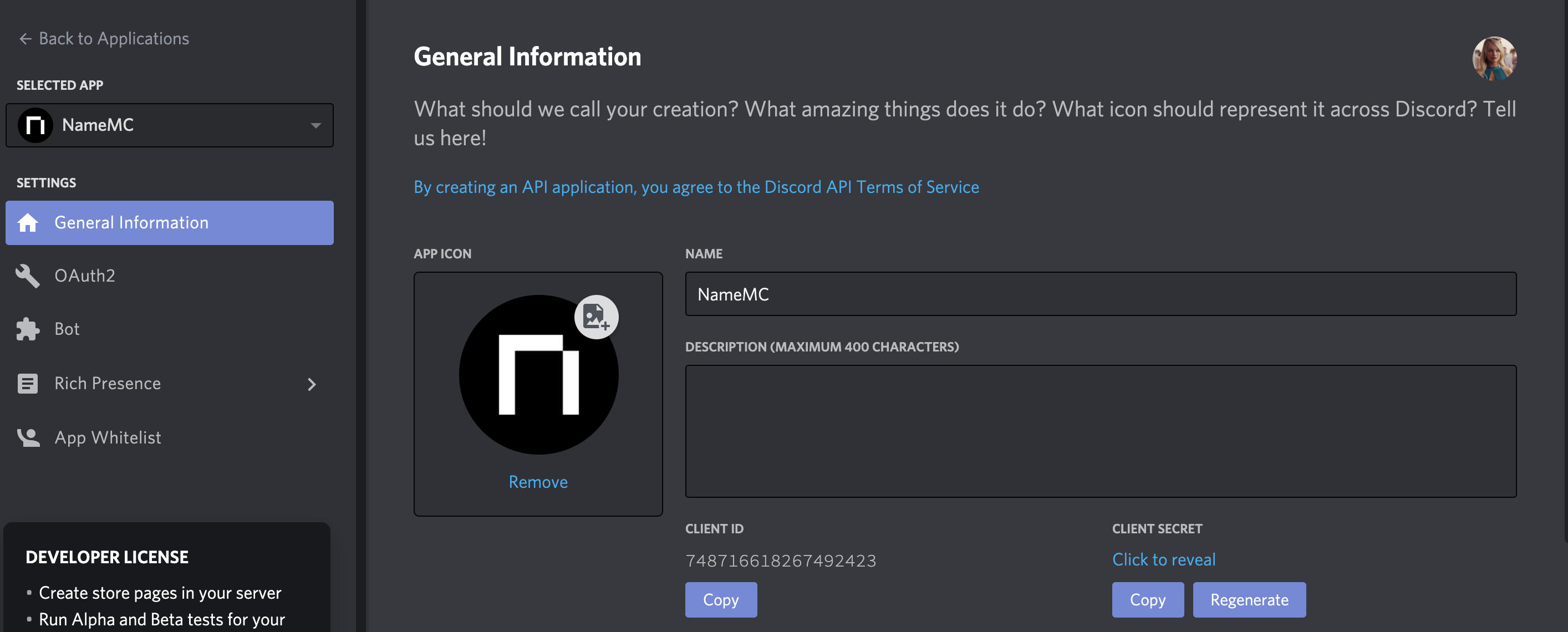Screen dimensions: 1568x632
Task: Click the OAuth2 wrench icon
Action: coord(27,276)
